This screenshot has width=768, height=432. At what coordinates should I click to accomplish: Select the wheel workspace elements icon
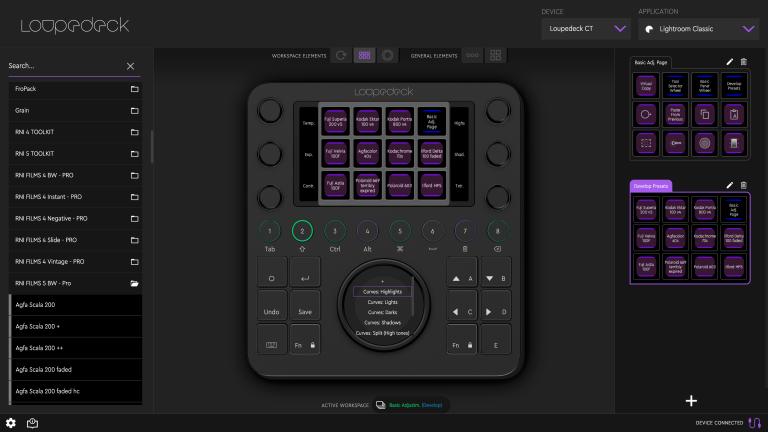tap(387, 55)
